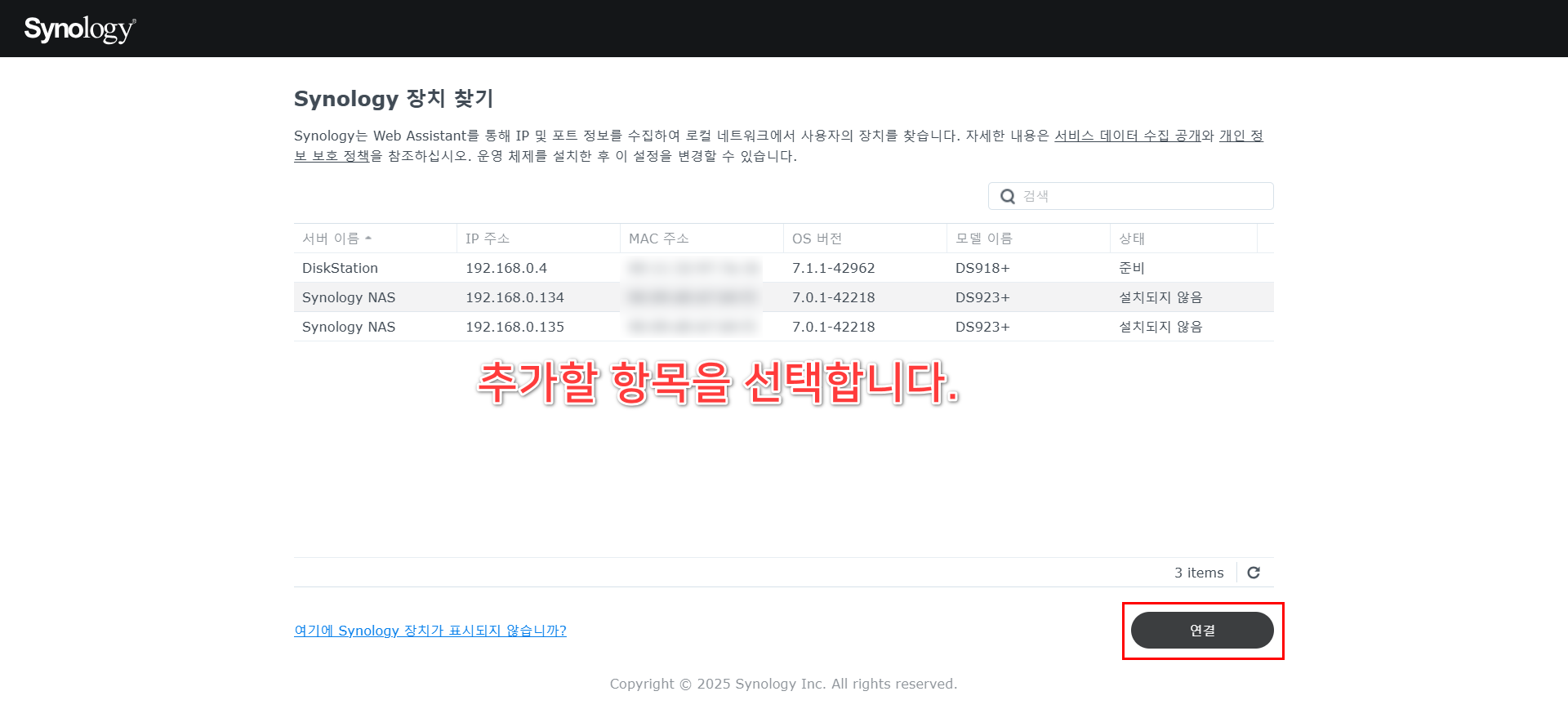Sort by 모델 이름 column header
Image resolution: width=1568 pixels, height=718 pixels.
(1028, 239)
